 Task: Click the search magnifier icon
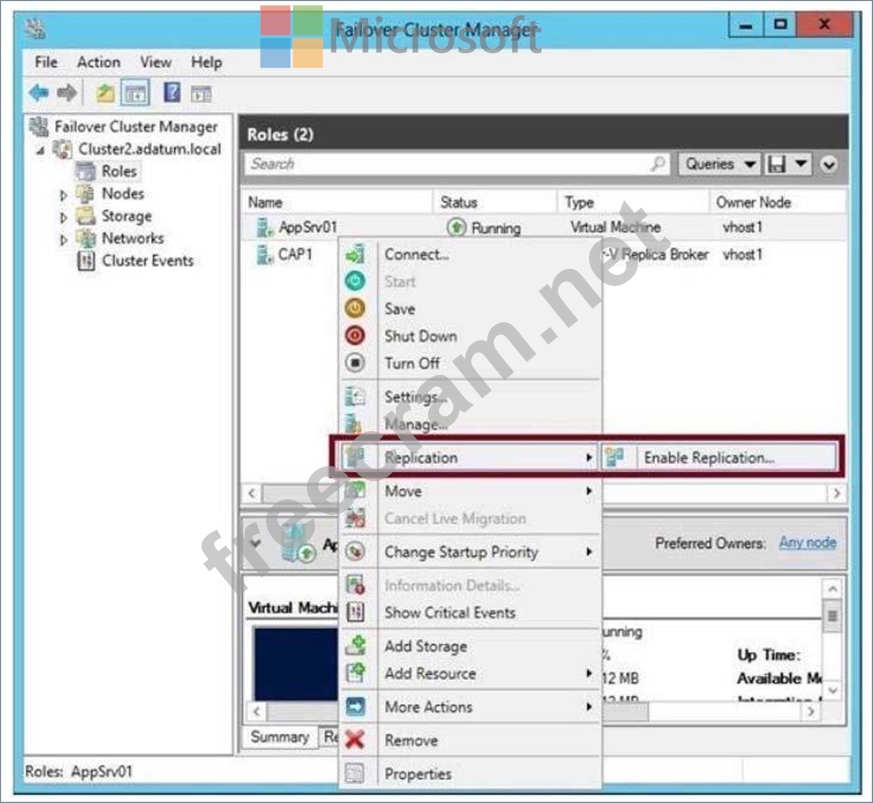click(658, 164)
